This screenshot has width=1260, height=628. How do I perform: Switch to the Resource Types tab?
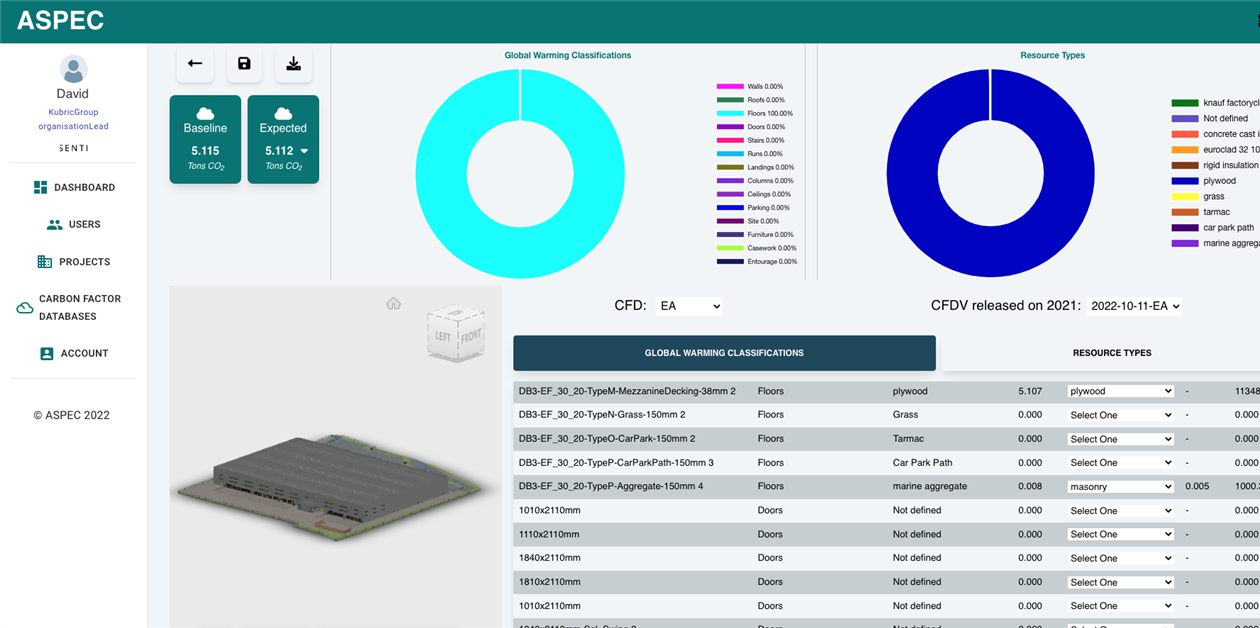click(x=1111, y=353)
